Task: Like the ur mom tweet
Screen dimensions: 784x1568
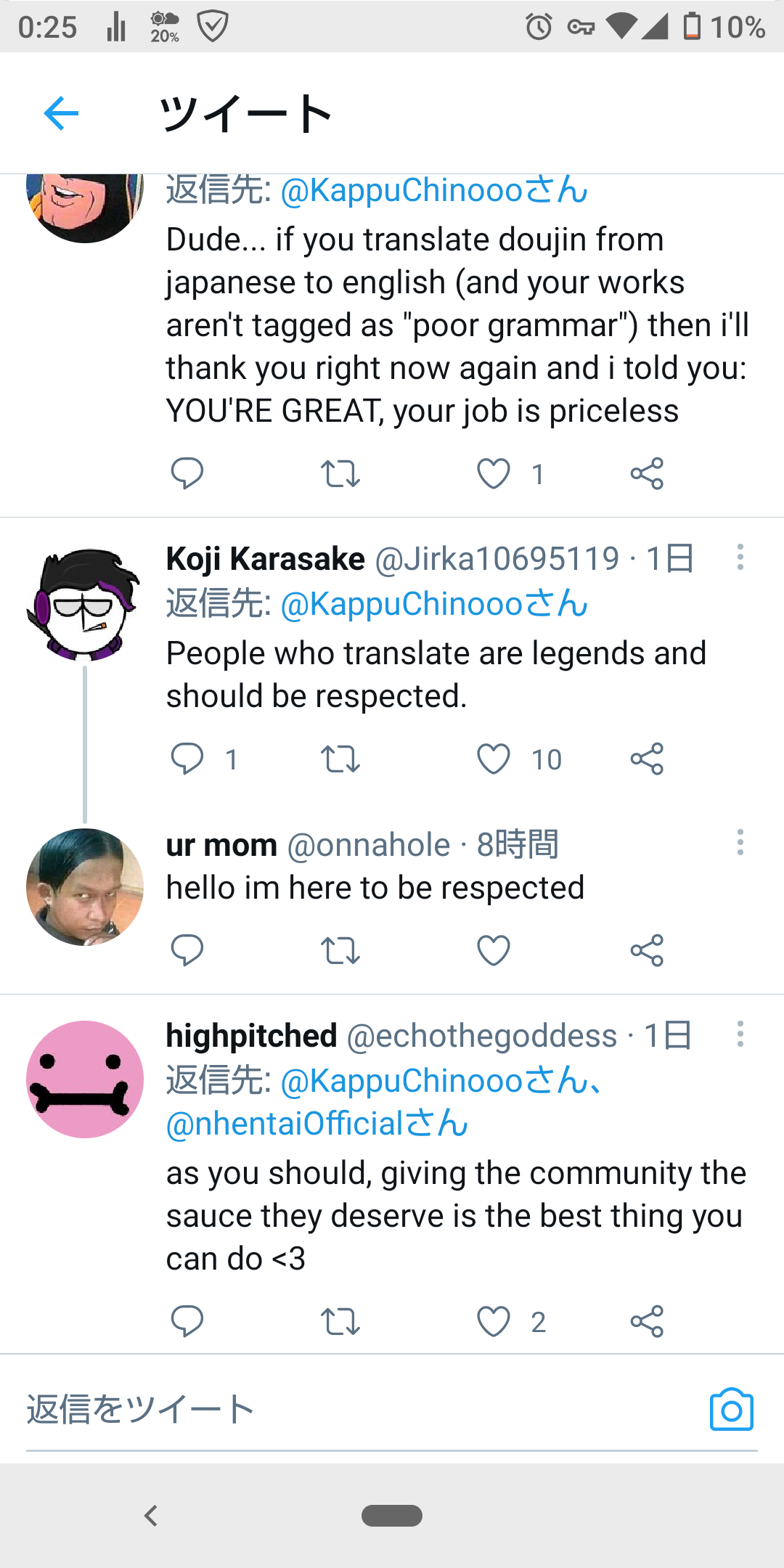Action: (x=494, y=950)
